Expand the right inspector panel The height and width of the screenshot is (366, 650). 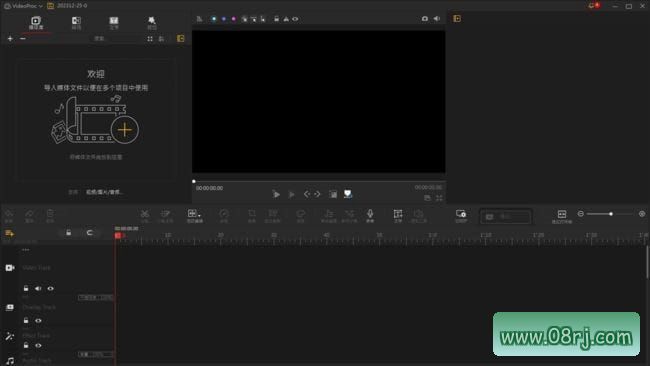(457, 19)
